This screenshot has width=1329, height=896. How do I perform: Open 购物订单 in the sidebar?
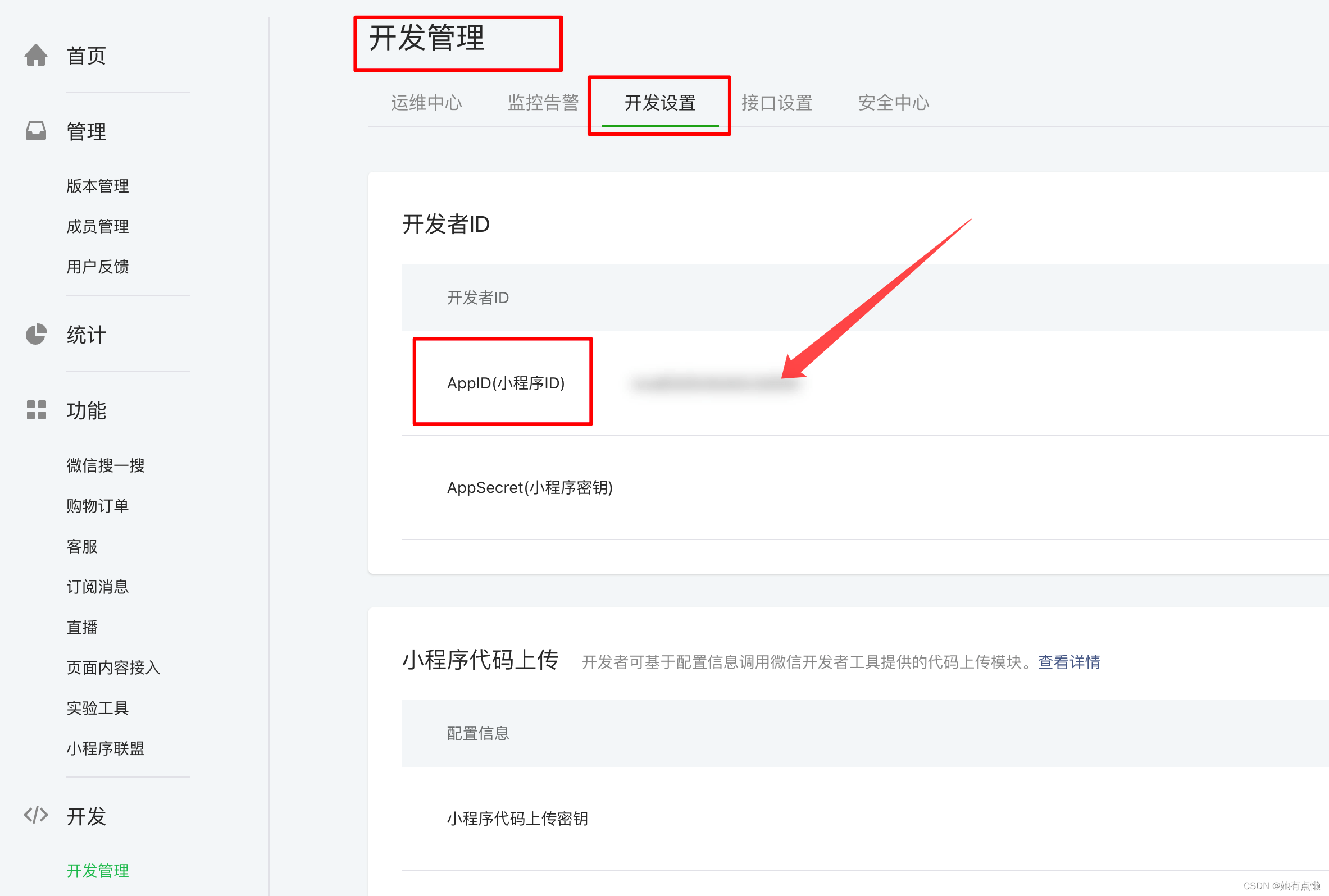click(x=98, y=506)
